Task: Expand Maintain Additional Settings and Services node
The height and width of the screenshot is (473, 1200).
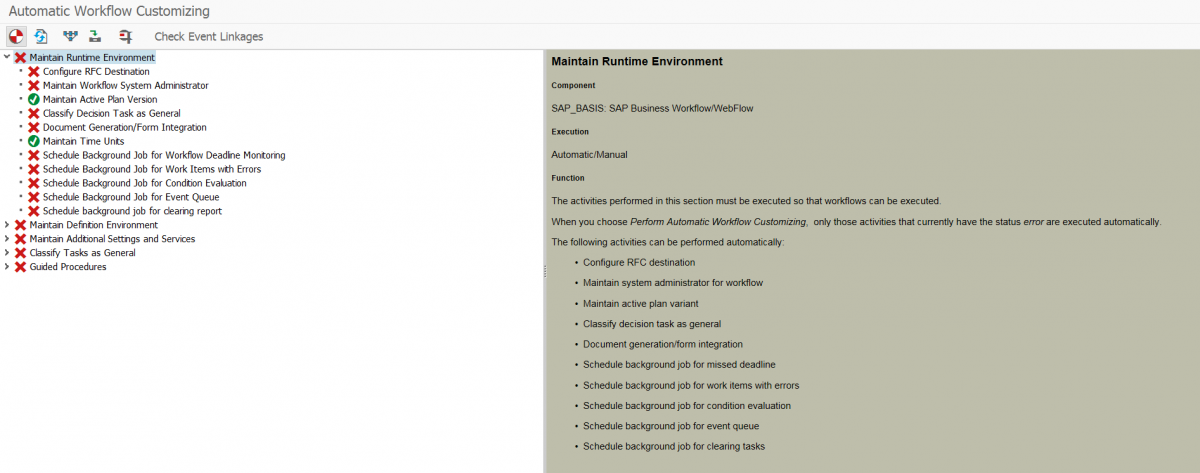Action: pyautogui.click(x=8, y=239)
